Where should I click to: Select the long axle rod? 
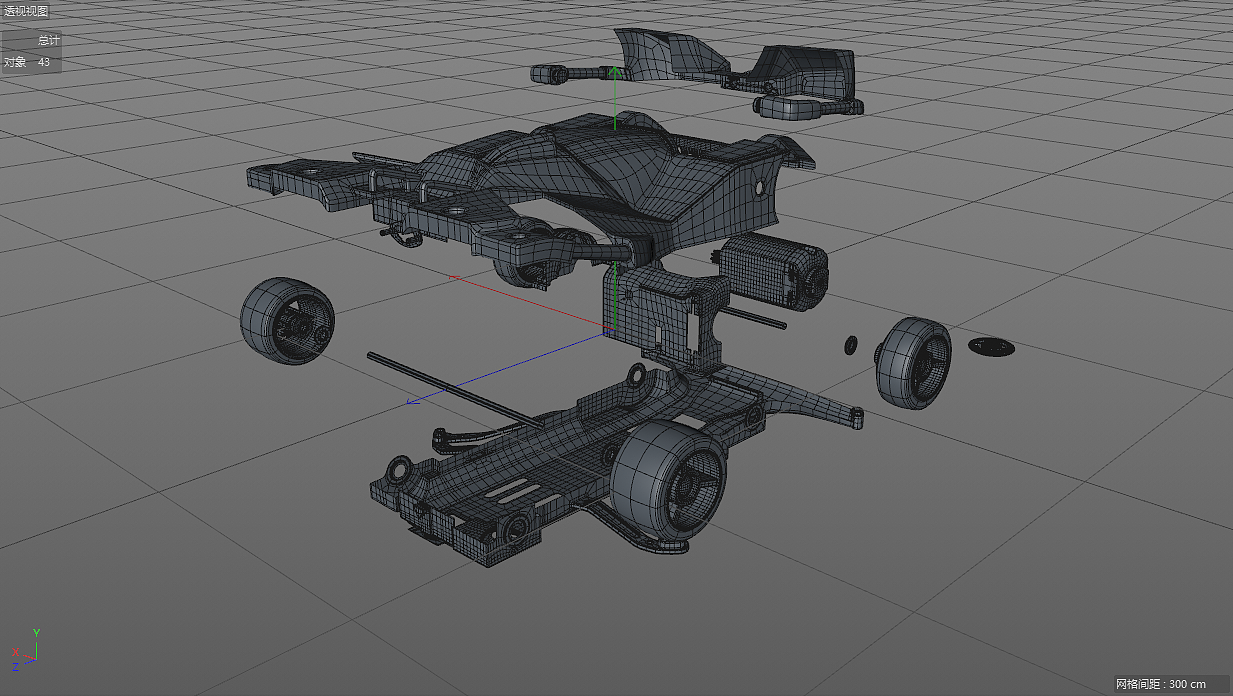coord(456,391)
